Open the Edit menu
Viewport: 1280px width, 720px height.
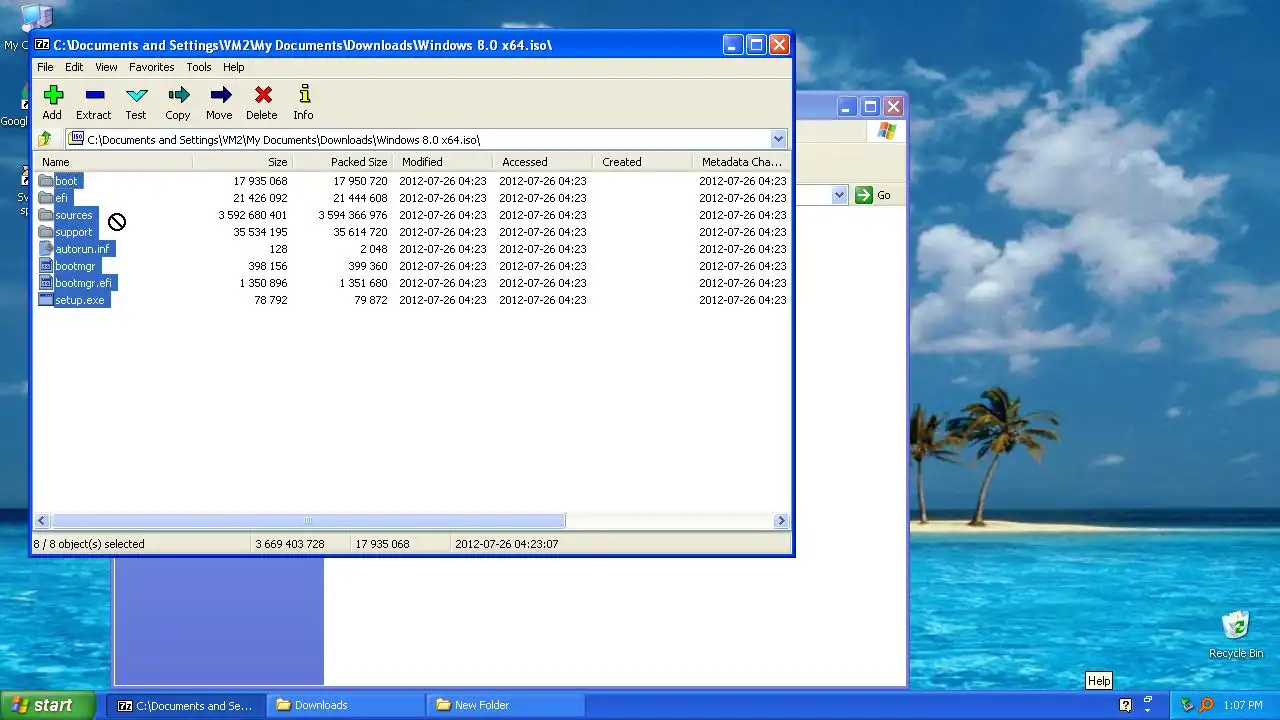click(74, 67)
